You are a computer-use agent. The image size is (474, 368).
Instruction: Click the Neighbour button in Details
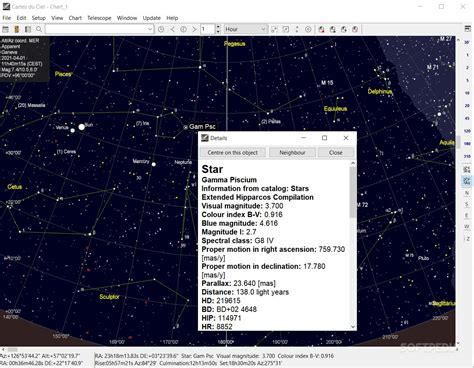click(x=292, y=153)
